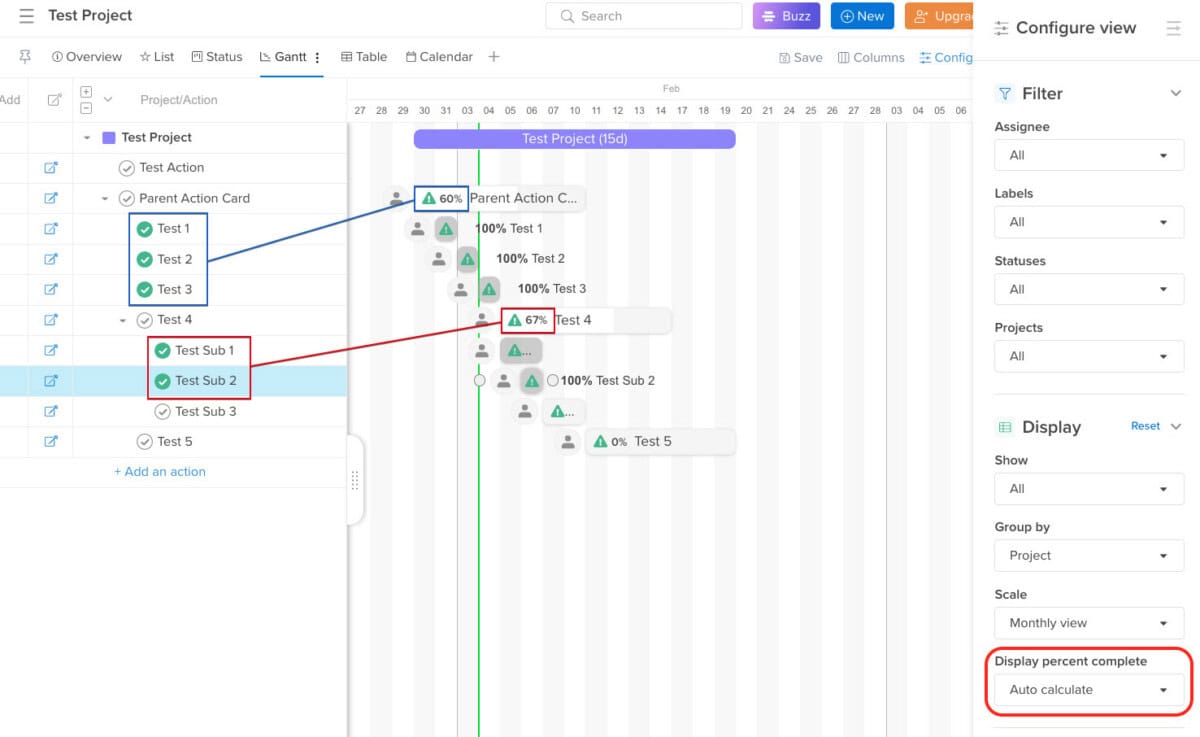Click the New button
The width and height of the screenshot is (1200, 737).
pos(863,16)
